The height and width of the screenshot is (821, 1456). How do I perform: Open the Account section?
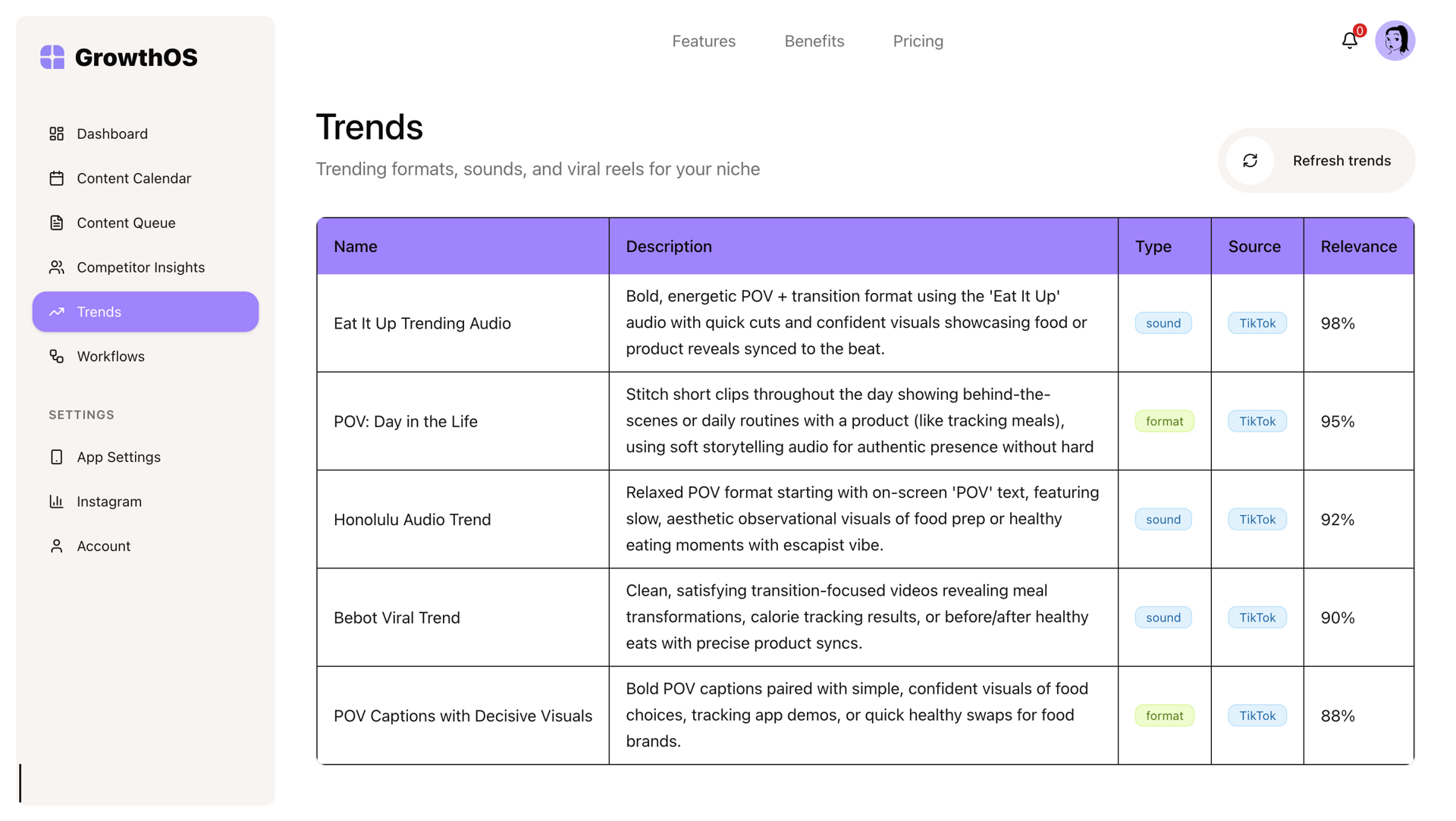pyautogui.click(x=103, y=546)
